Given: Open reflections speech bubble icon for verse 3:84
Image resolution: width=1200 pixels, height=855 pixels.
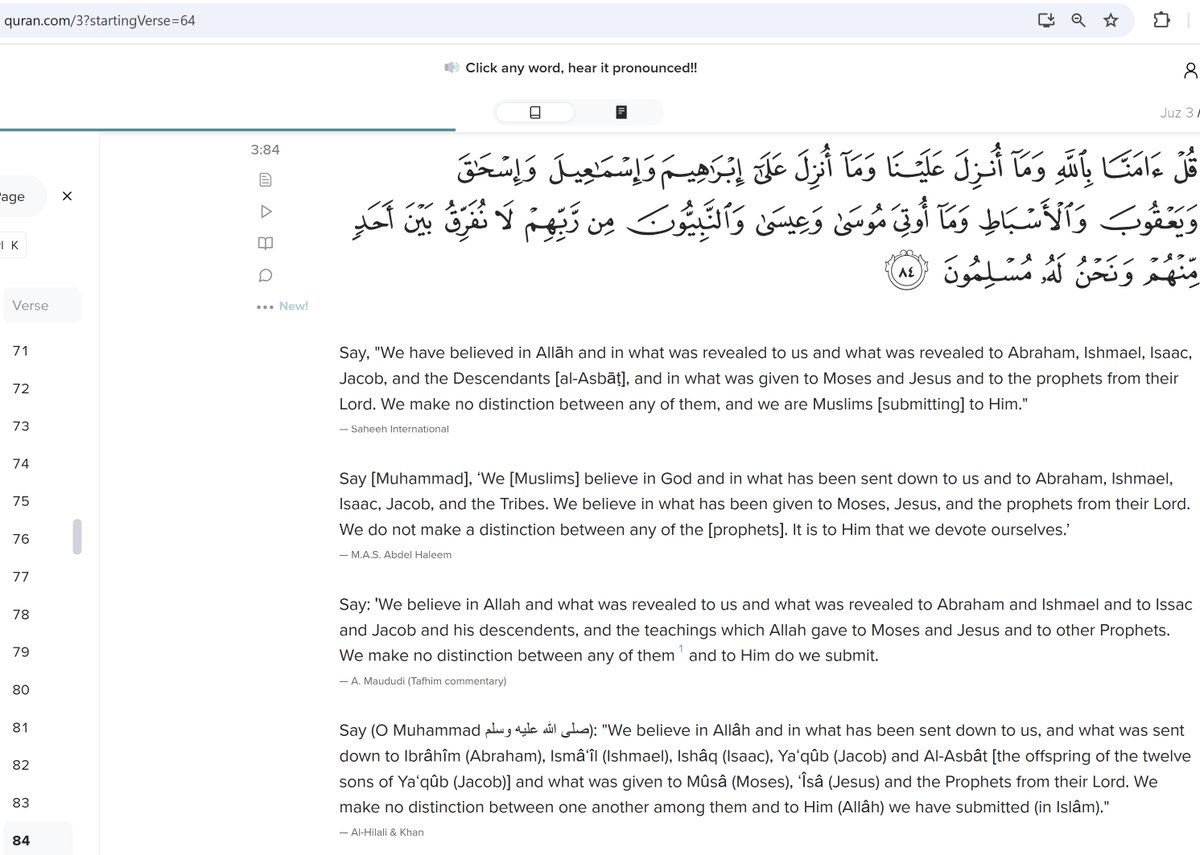Looking at the screenshot, I should coord(265,275).
